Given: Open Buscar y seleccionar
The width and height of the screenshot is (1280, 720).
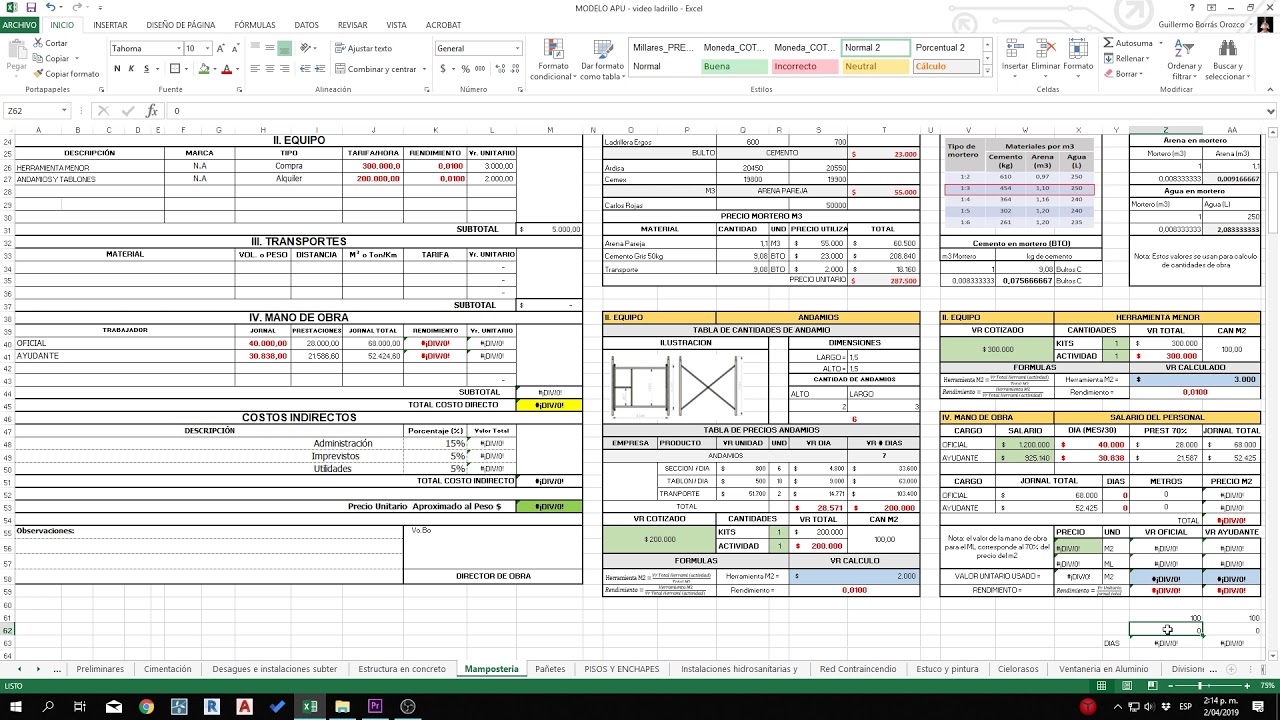Looking at the screenshot, I should pyautogui.click(x=1228, y=60).
